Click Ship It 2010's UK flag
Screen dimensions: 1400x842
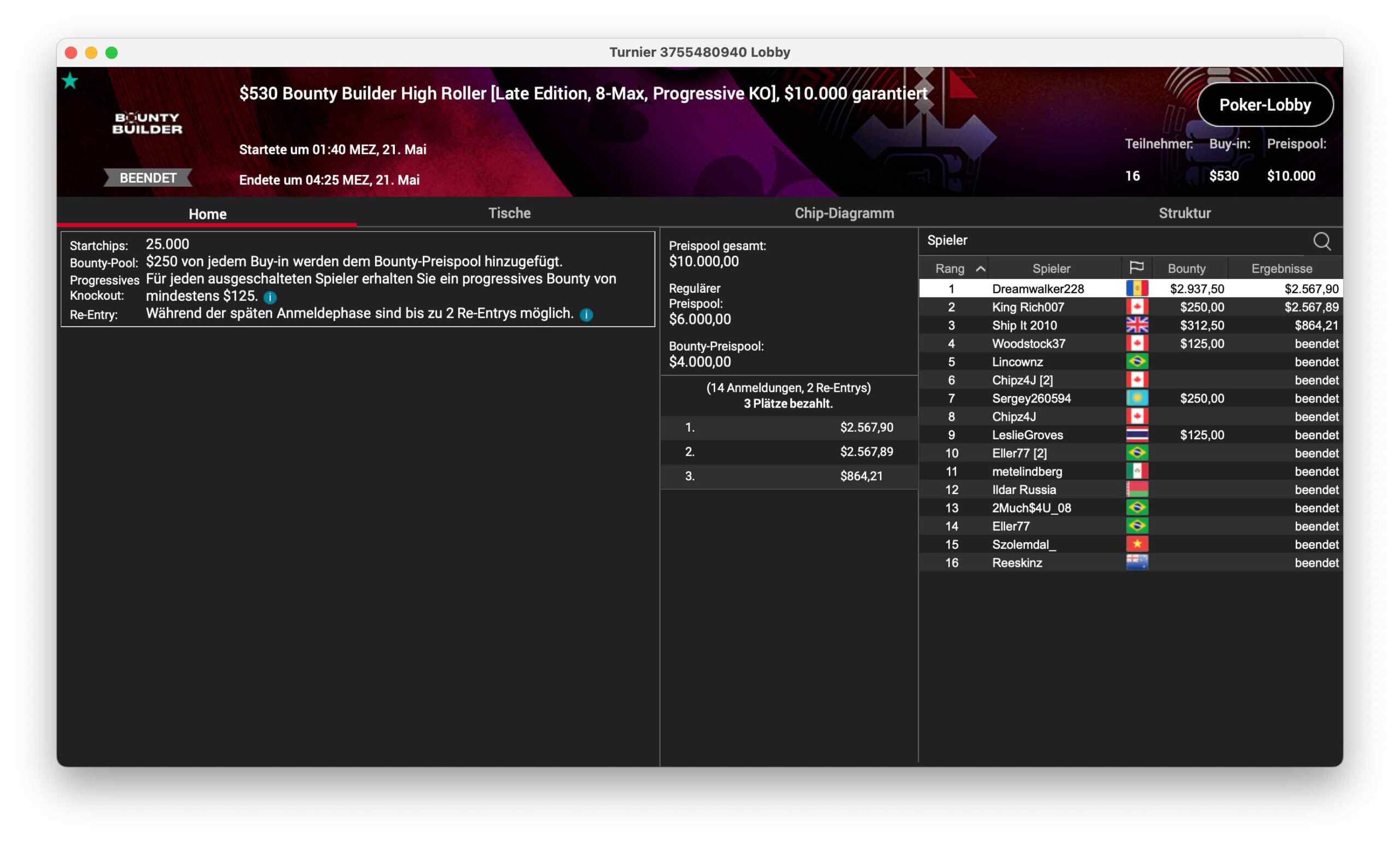coord(1136,325)
